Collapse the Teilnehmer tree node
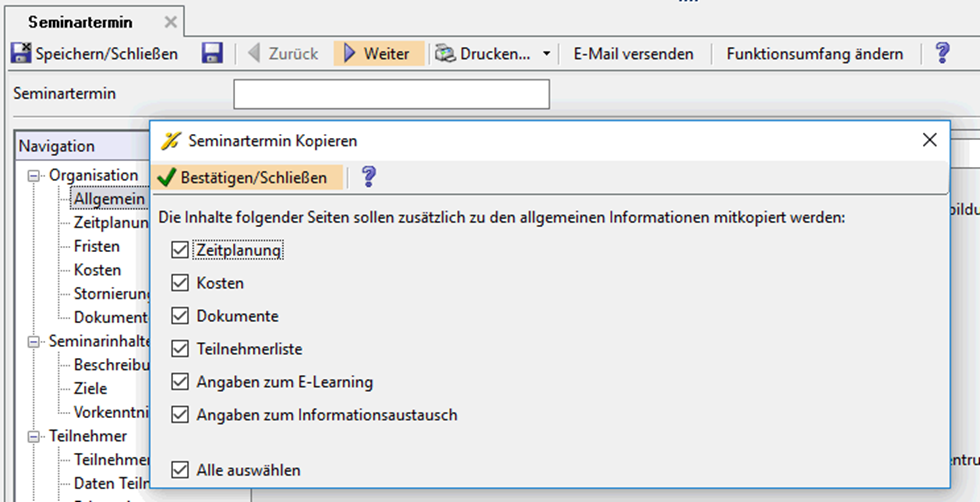Viewport: 980px width, 502px height. pyautogui.click(x=35, y=437)
